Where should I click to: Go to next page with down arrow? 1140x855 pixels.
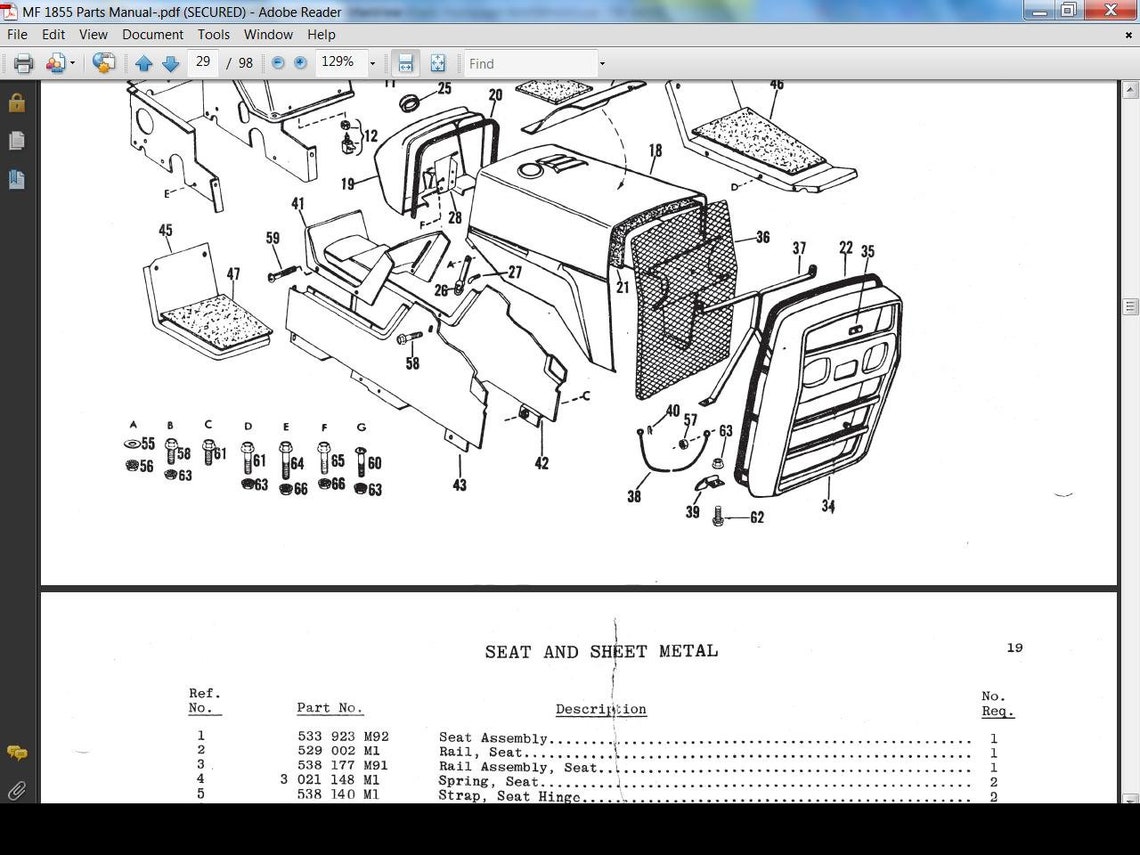[x=170, y=62]
